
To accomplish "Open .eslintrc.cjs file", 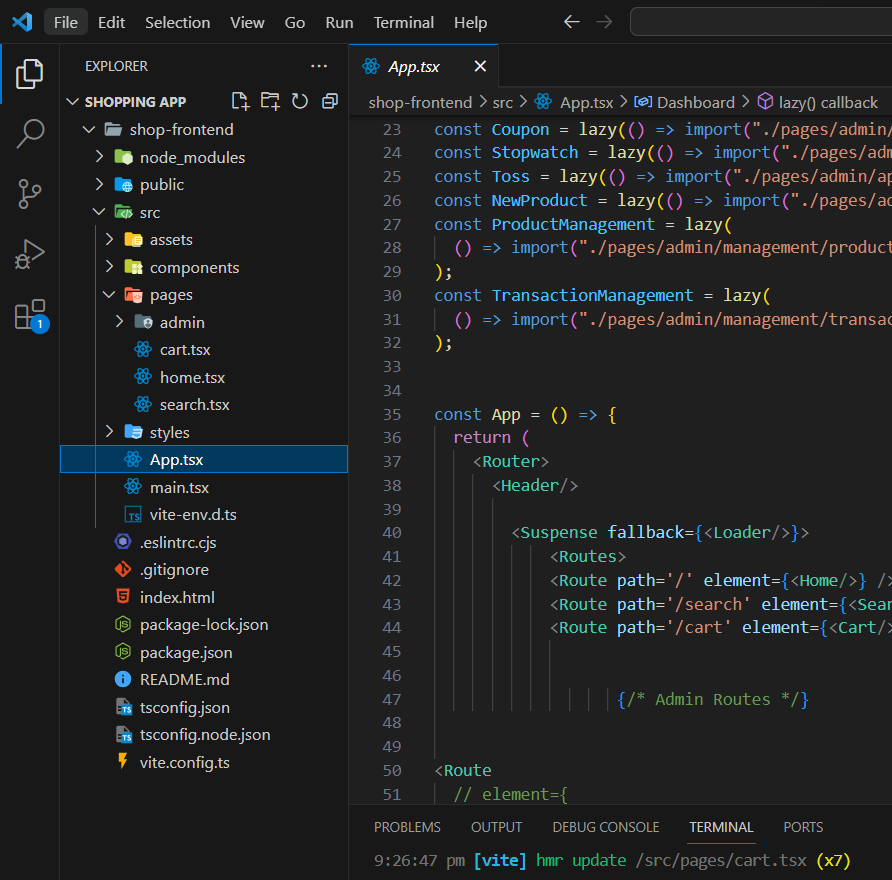I will pos(204,543).
